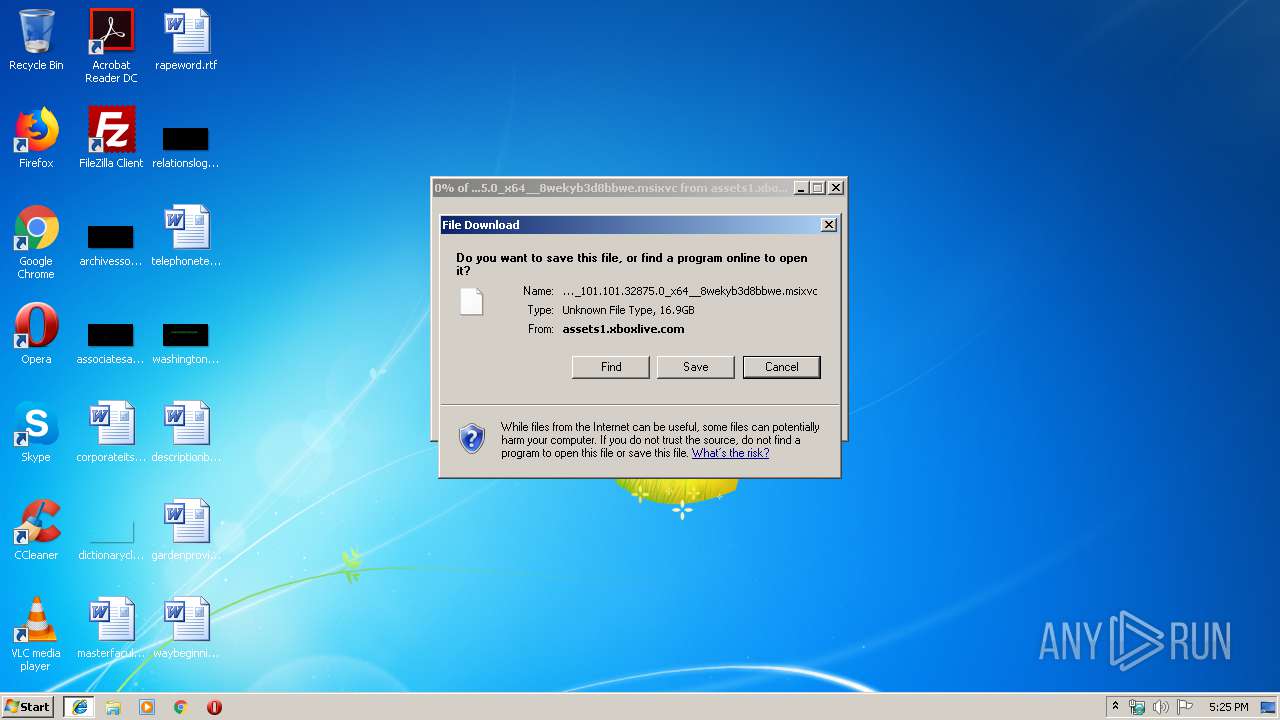Select the descriptionb Word document
Screen dimensions: 1280x720
186,432
